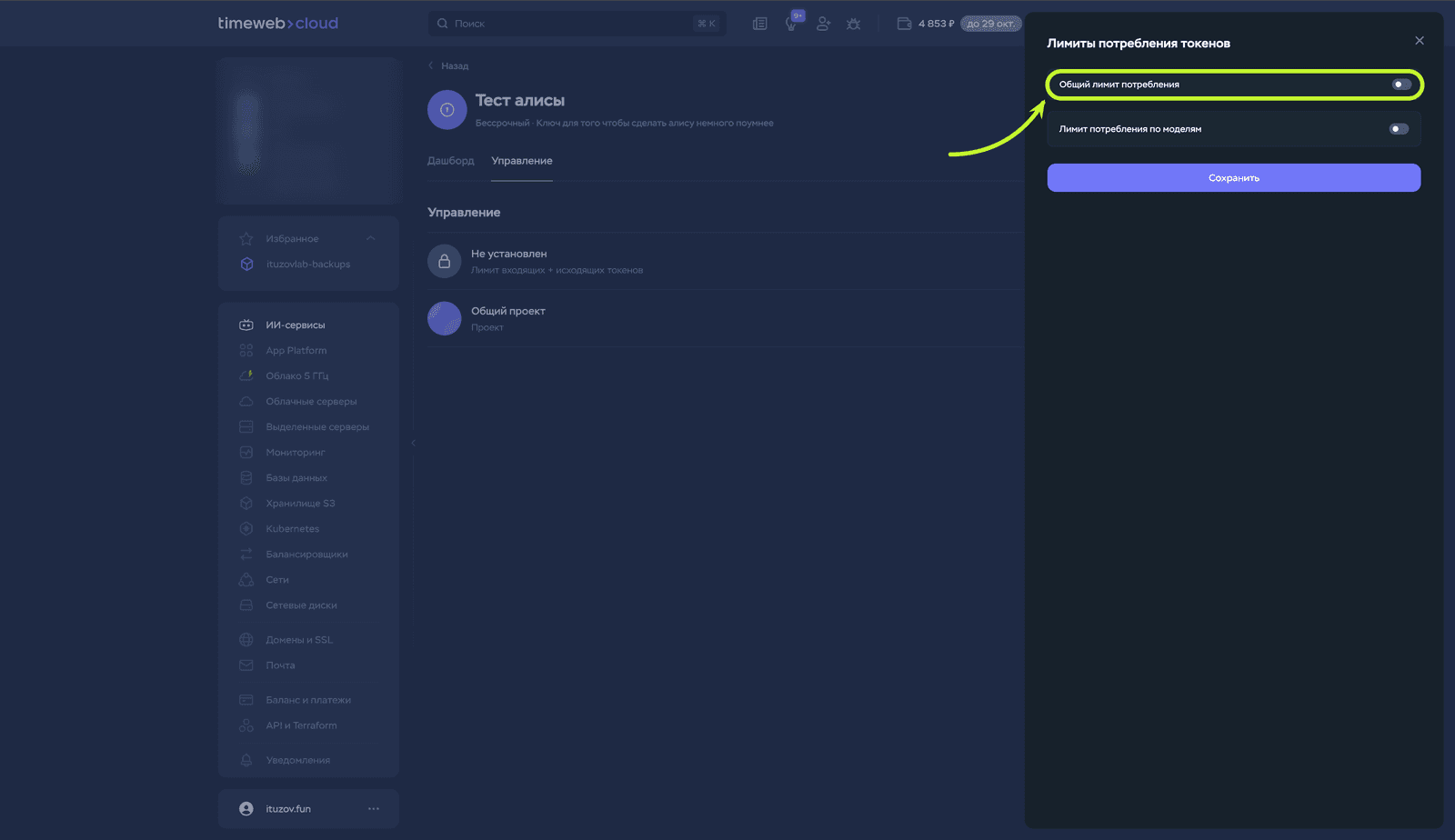Click the timeweb cloud logo
Viewport: 1455px width, 840px height.
pos(278,24)
